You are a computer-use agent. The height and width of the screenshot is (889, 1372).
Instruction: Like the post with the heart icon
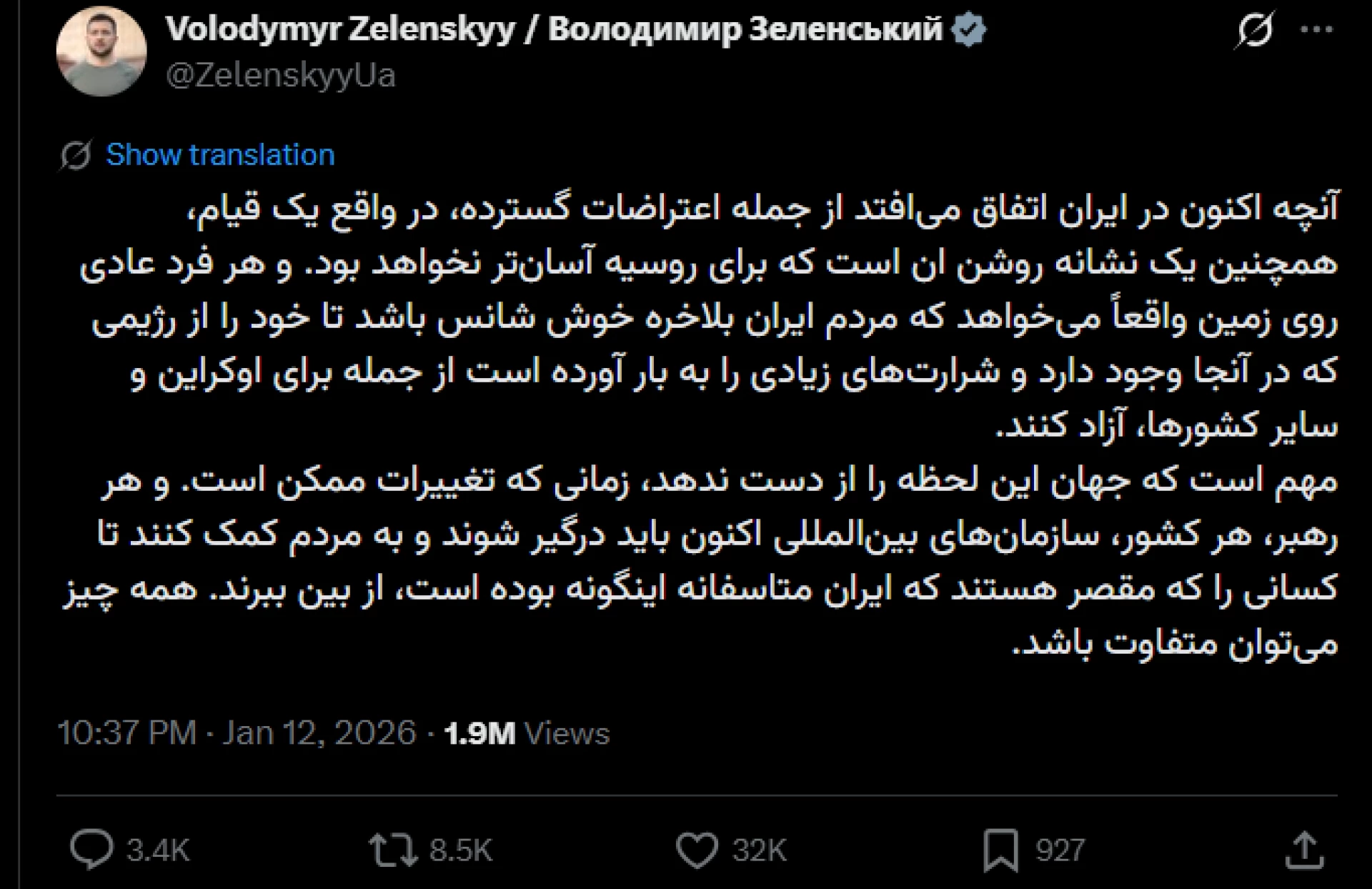click(x=696, y=850)
